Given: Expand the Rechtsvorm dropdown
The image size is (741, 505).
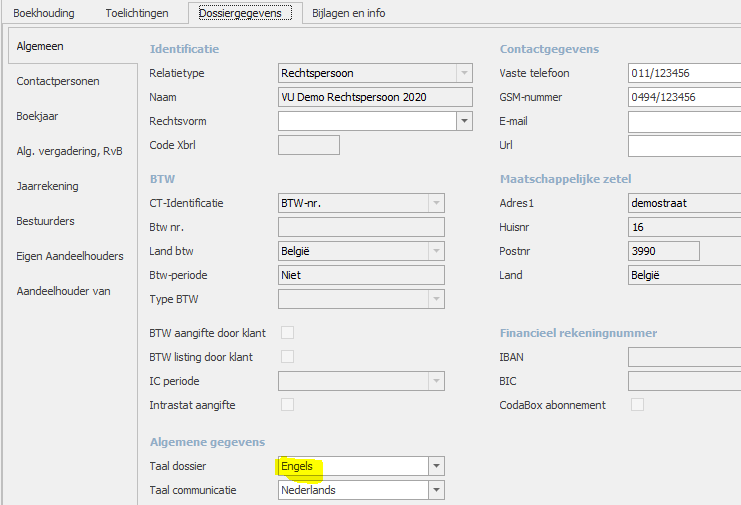Looking at the screenshot, I should click(464, 121).
